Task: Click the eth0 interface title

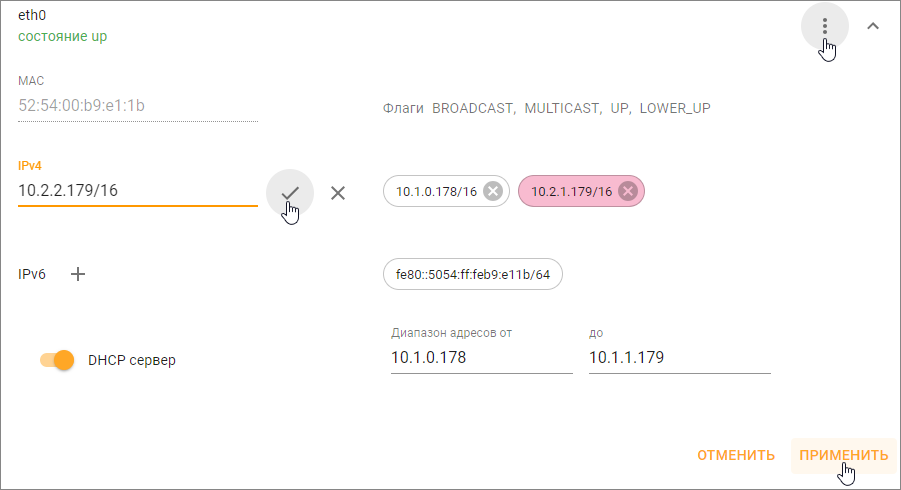Action: [x=32, y=15]
